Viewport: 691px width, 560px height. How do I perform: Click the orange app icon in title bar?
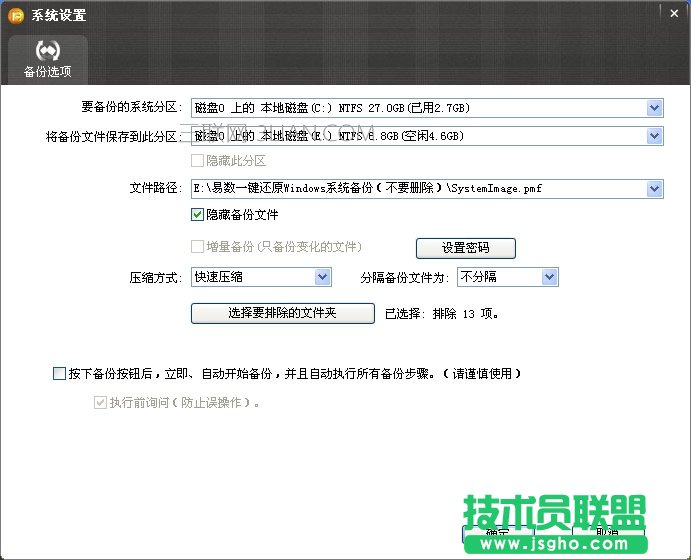coord(16,15)
